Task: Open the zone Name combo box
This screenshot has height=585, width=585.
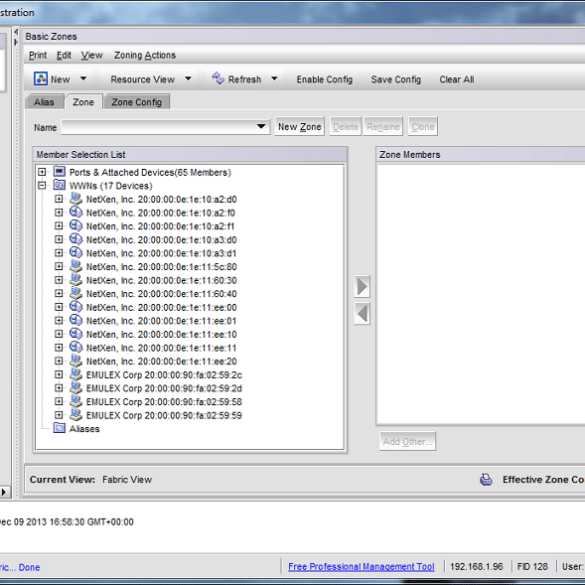Action: (x=165, y=127)
